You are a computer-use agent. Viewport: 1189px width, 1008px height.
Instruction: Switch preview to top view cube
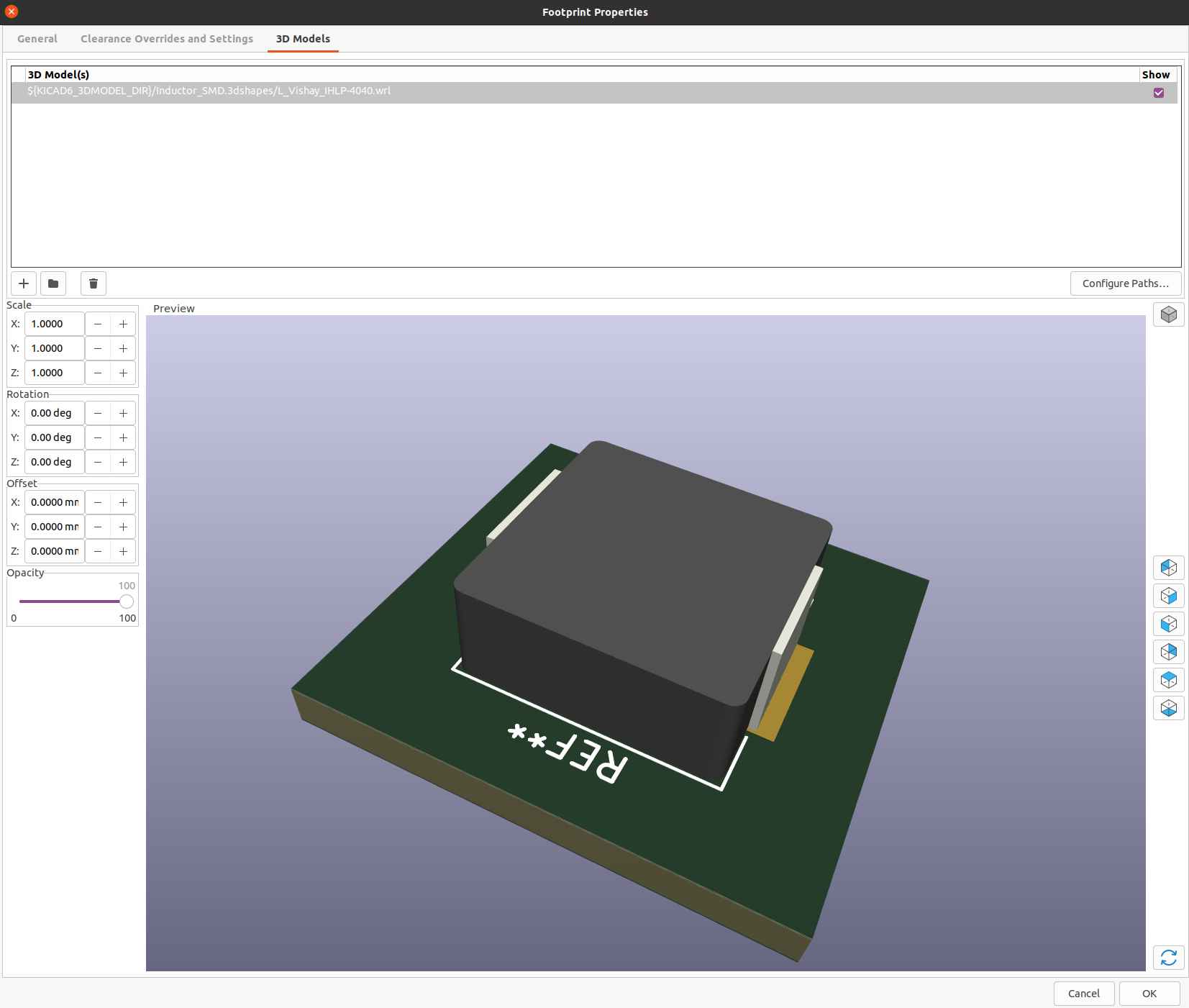click(x=1168, y=680)
